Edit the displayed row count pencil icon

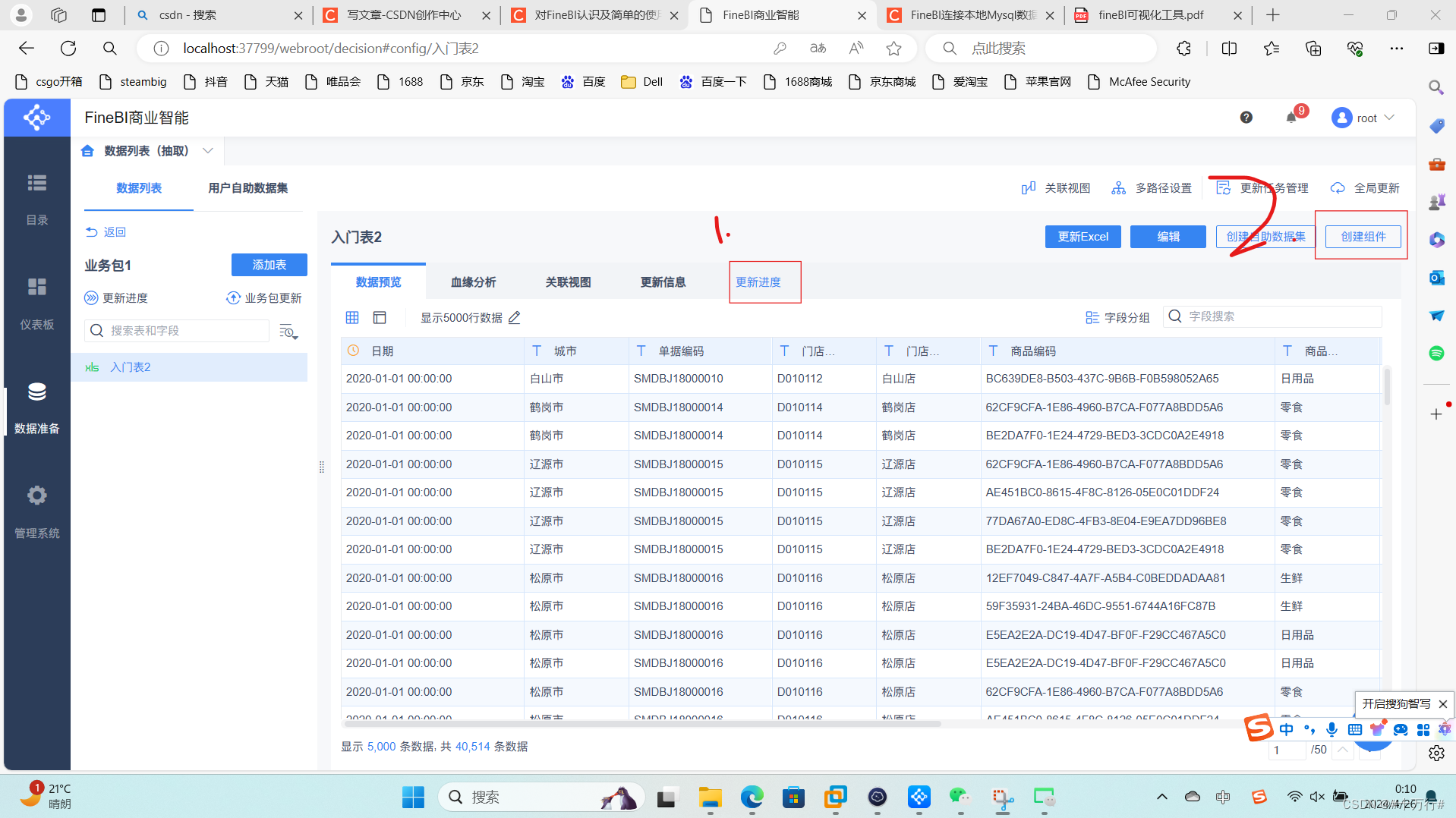coord(514,318)
